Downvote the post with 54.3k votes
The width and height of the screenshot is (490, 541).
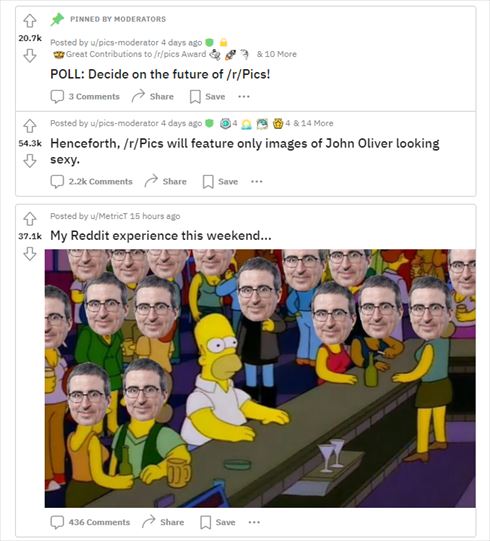coord(30,160)
